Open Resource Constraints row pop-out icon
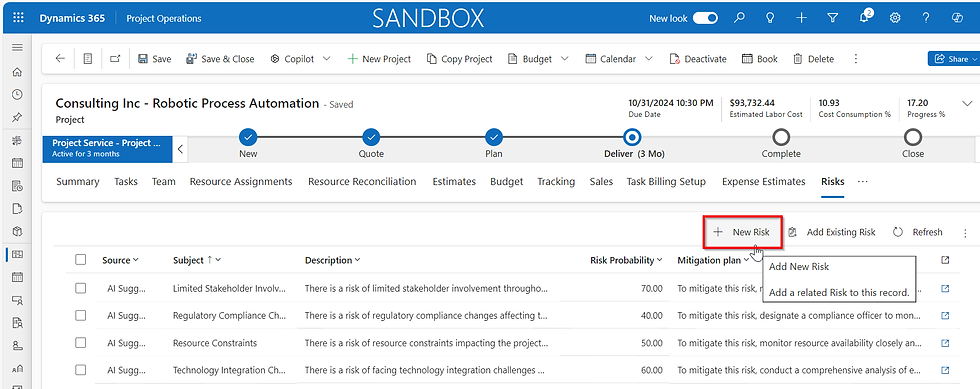The height and width of the screenshot is (389, 980). click(x=945, y=343)
